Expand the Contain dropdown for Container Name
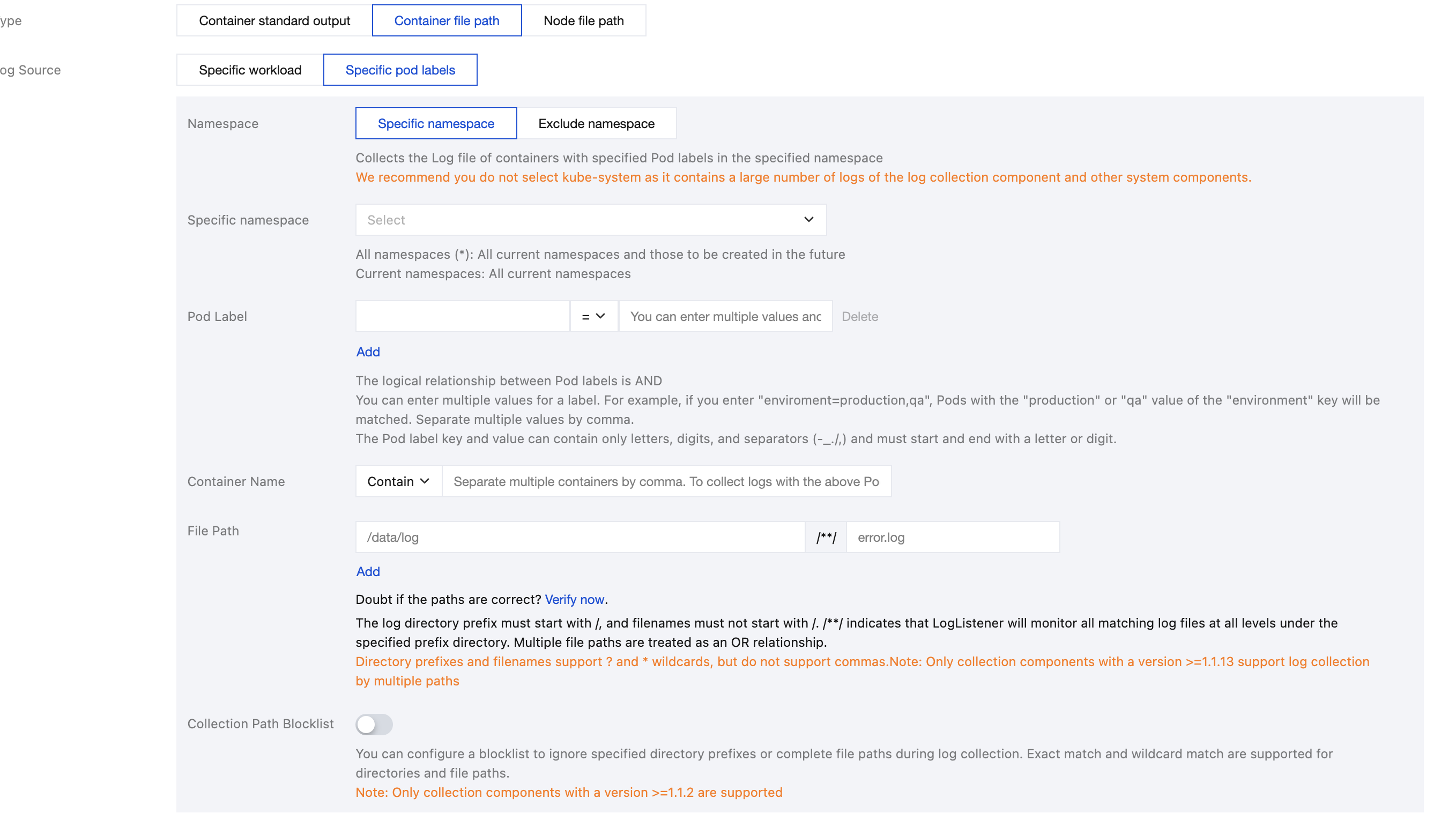The image size is (1456, 821). [x=398, y=481]
